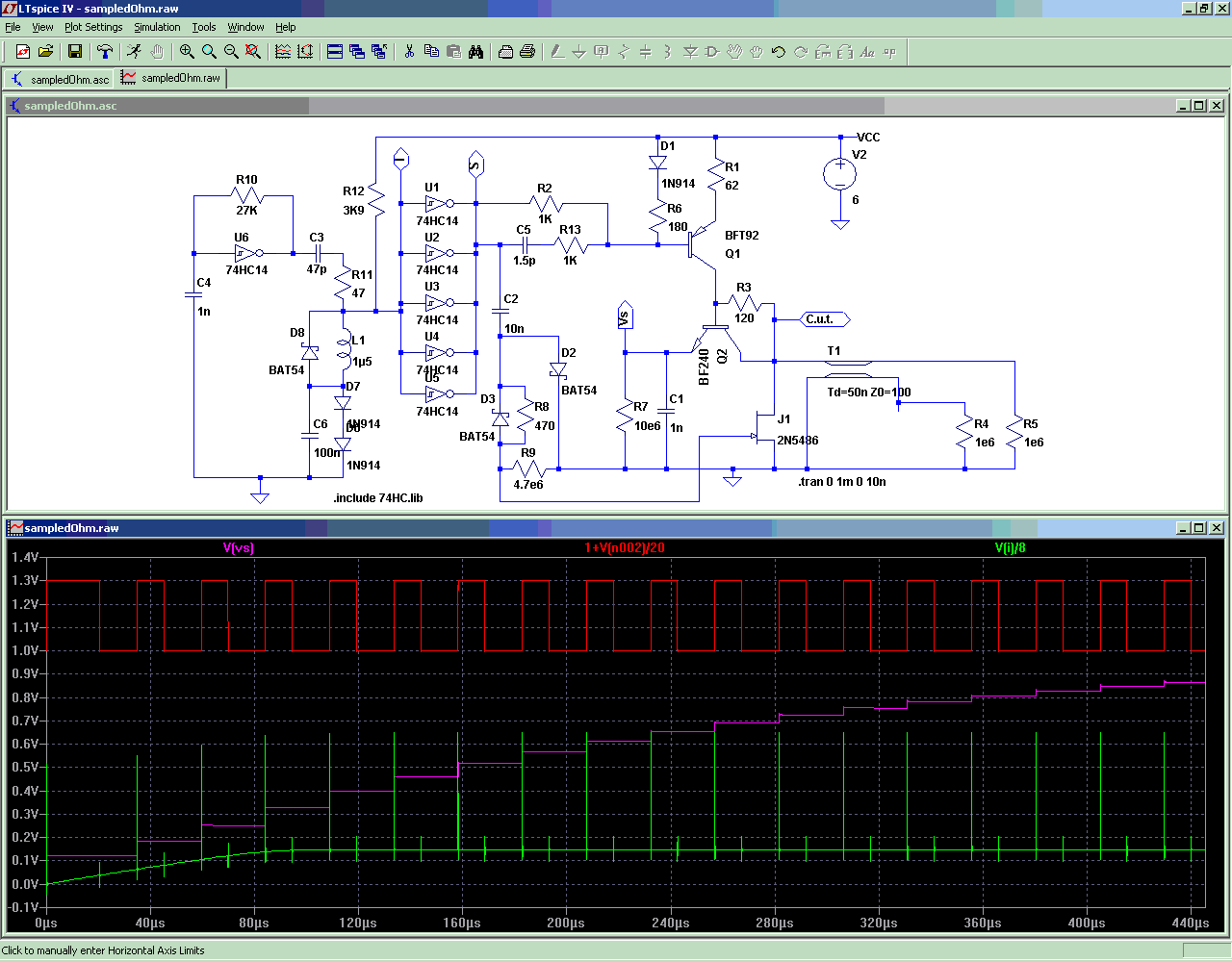Click the V(vs) trace label
This screenshot has width=1232, height=962.
[239, 547]
